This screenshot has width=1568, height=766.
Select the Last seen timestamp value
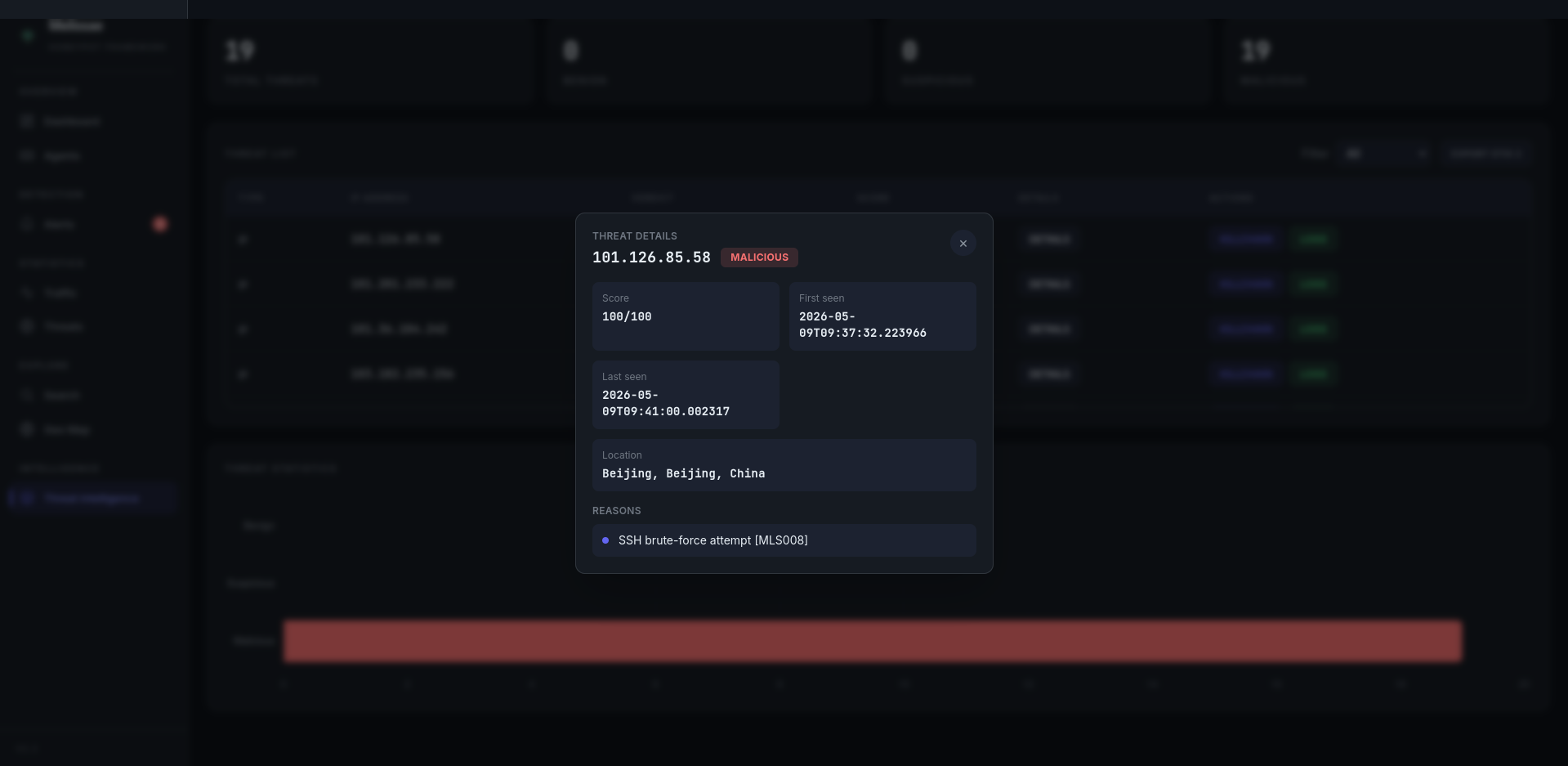pos(666,403)
